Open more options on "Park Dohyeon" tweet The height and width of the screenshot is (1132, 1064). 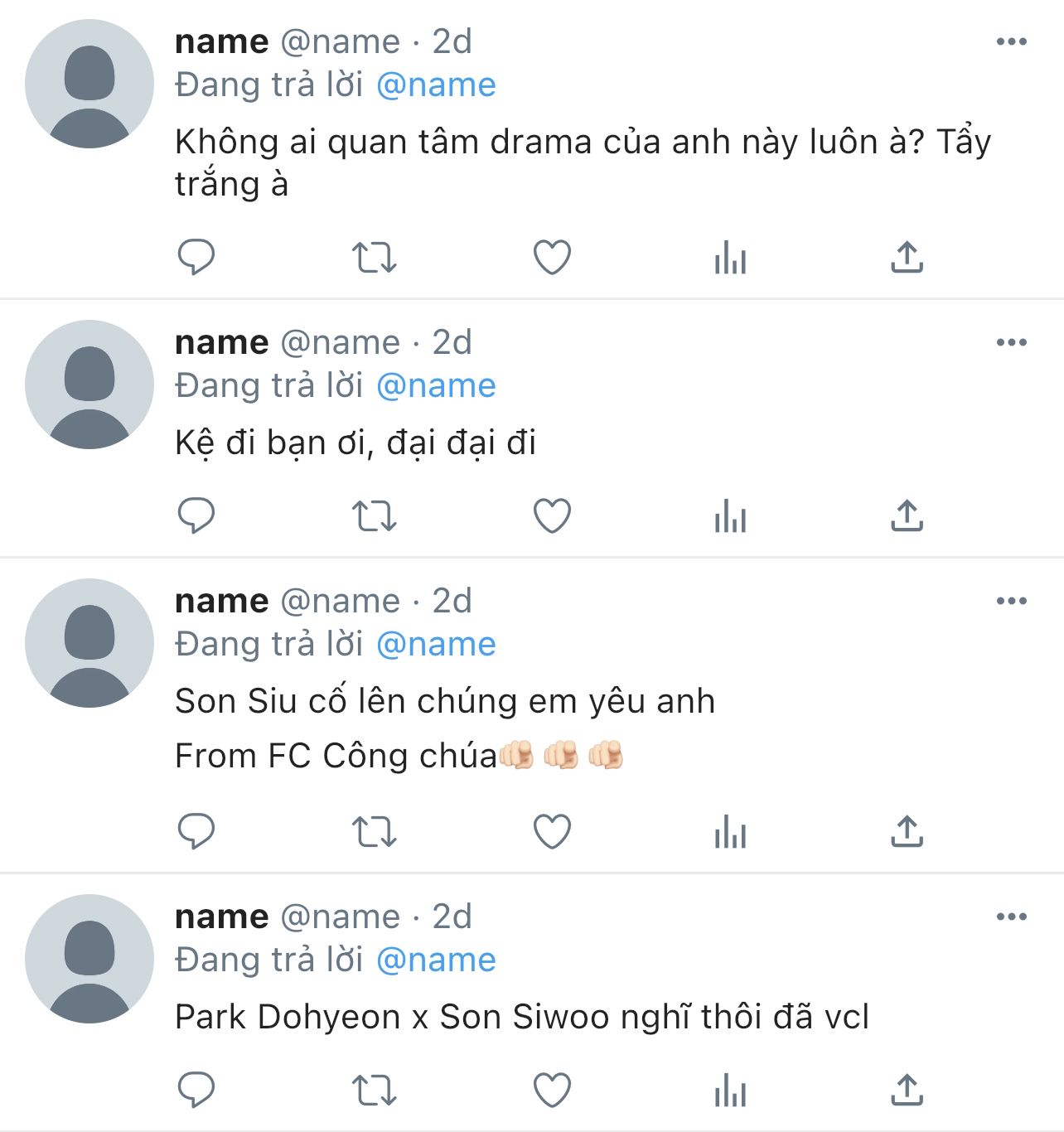(1012, 917)
